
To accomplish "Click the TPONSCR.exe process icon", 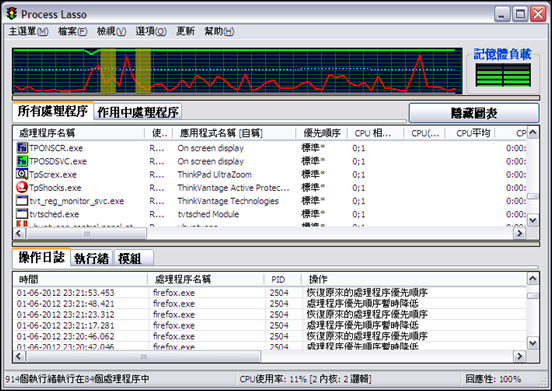I will [22, 147].
